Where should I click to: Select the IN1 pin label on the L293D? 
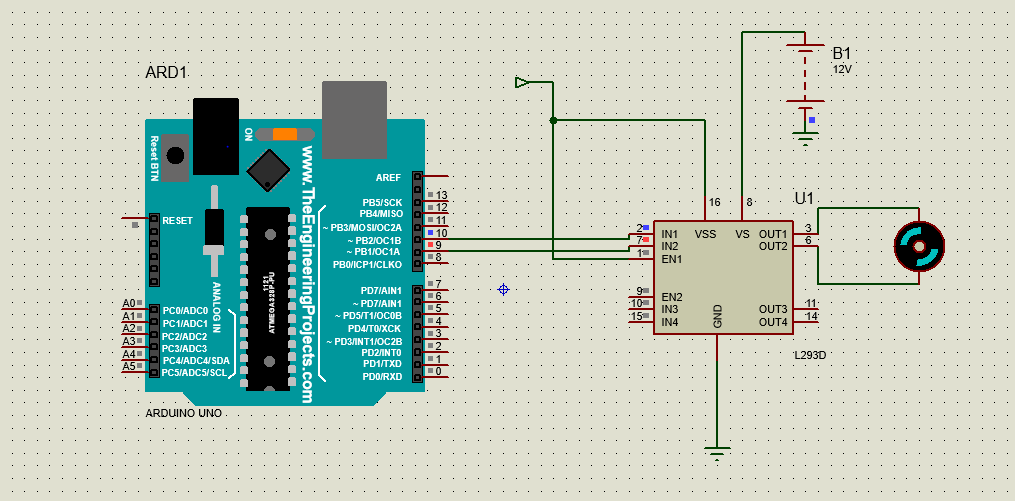670,234
